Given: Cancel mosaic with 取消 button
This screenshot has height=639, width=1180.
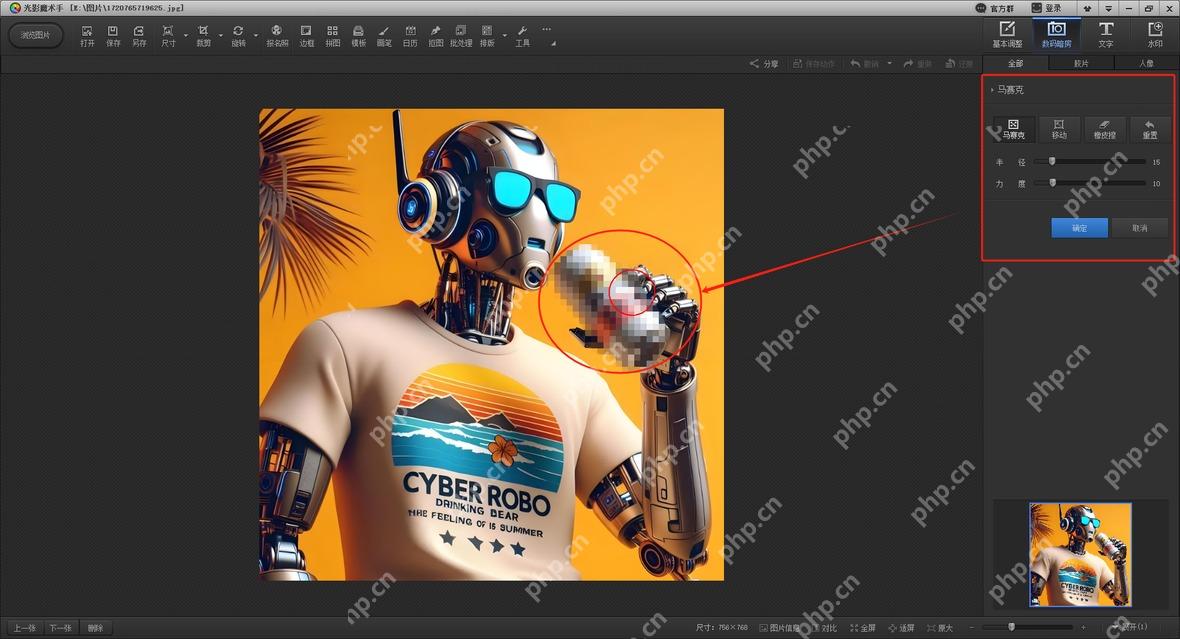Looking at the screenshot, I should point(1139,227).
